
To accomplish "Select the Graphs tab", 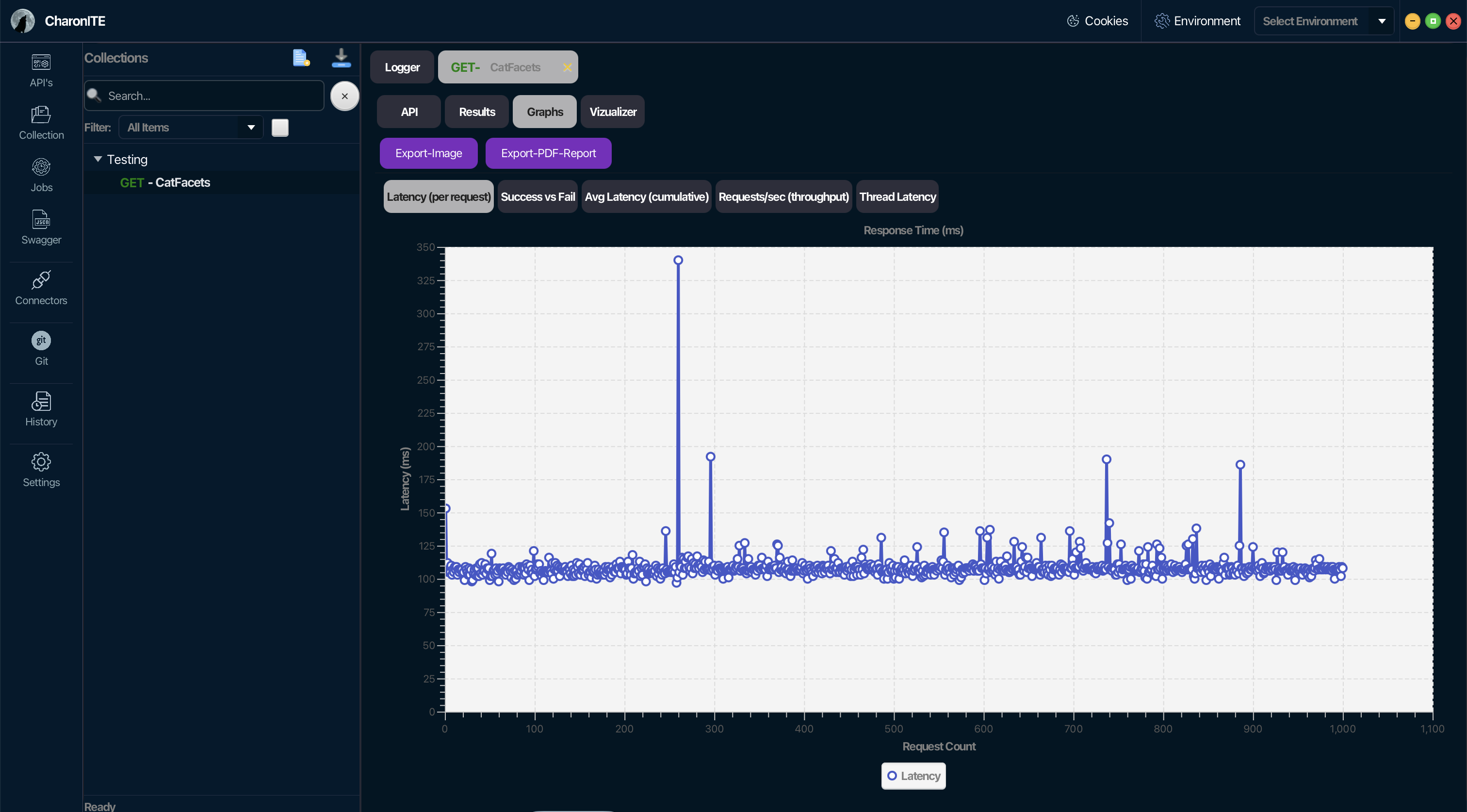I will 544,112.
